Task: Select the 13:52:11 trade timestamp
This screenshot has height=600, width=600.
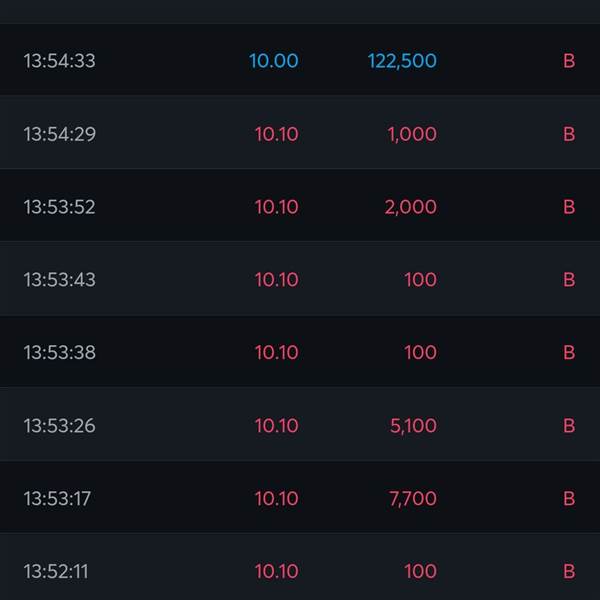Action: click(56, 572)
